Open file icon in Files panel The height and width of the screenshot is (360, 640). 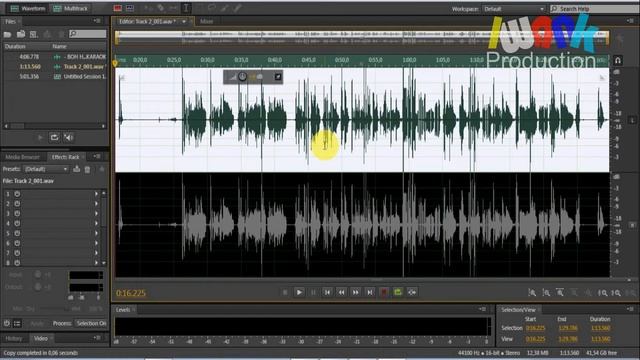[x=7, y=34]
